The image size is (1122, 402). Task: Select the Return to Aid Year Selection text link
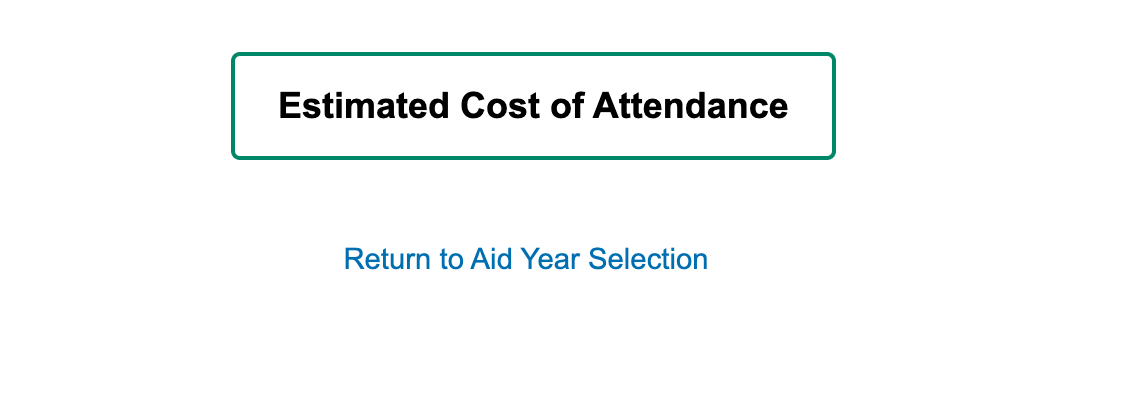526,259
